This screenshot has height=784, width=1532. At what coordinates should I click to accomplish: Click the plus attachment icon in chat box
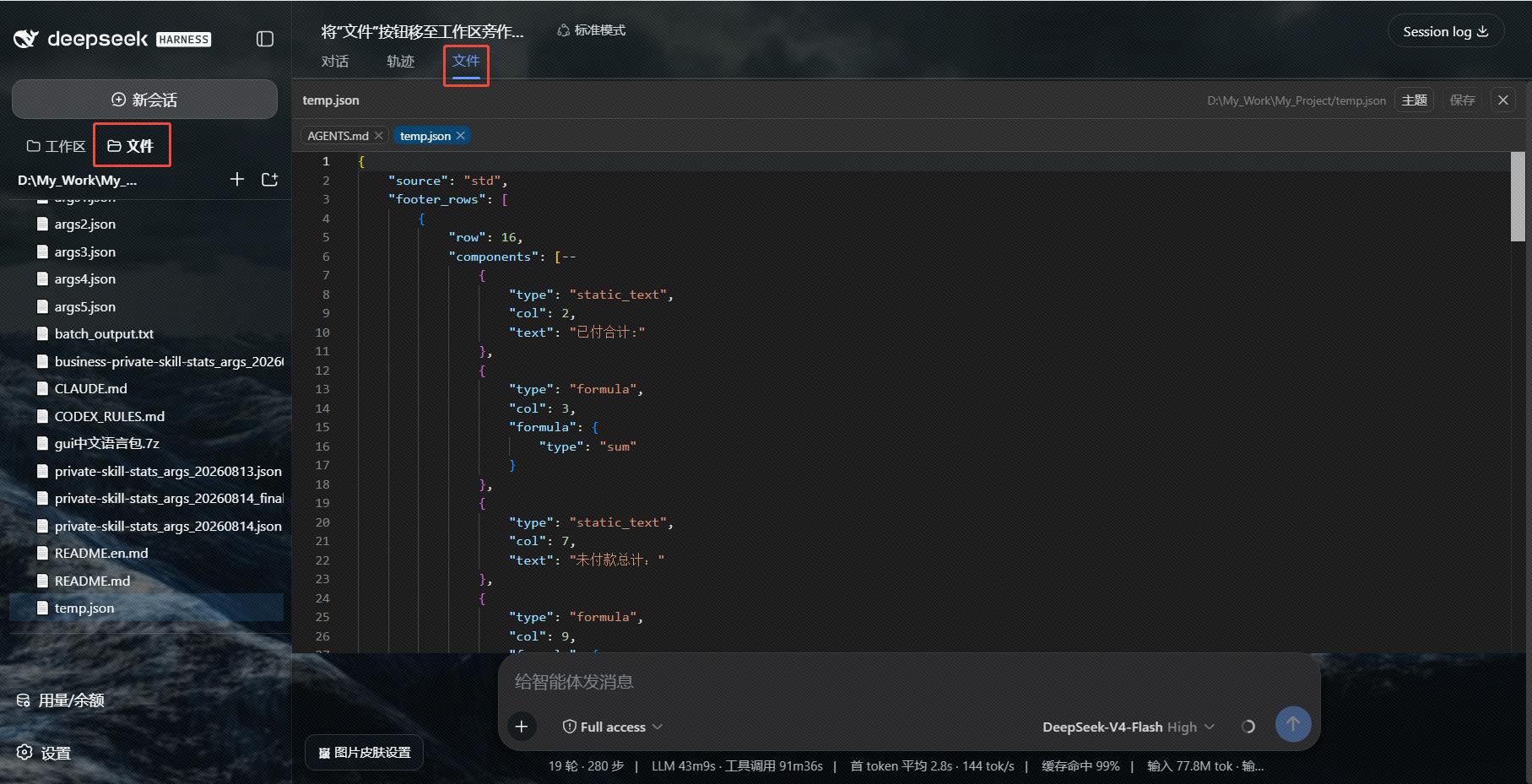pos(522,727)
